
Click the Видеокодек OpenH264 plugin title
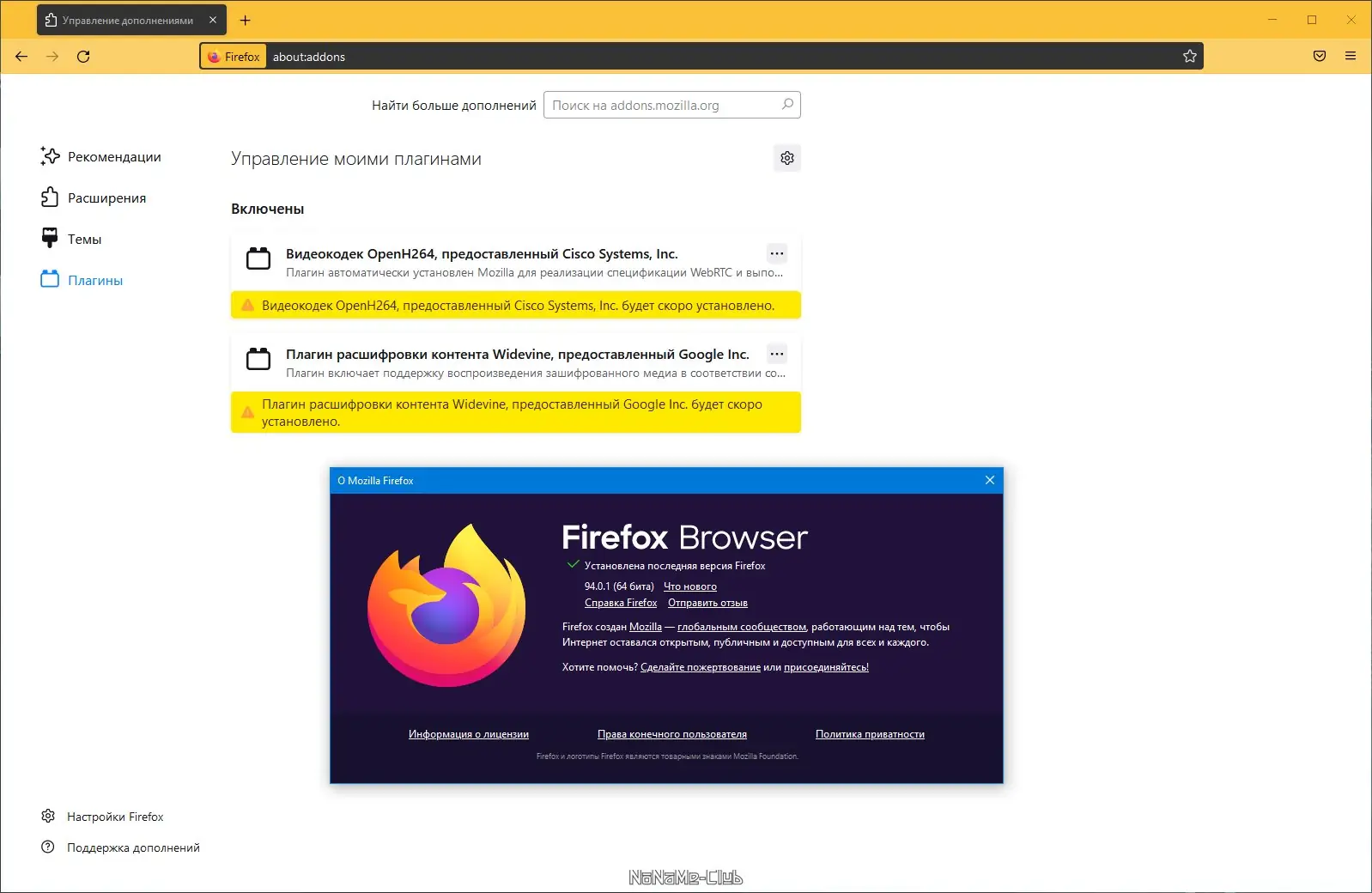click(x=482, y=254)
